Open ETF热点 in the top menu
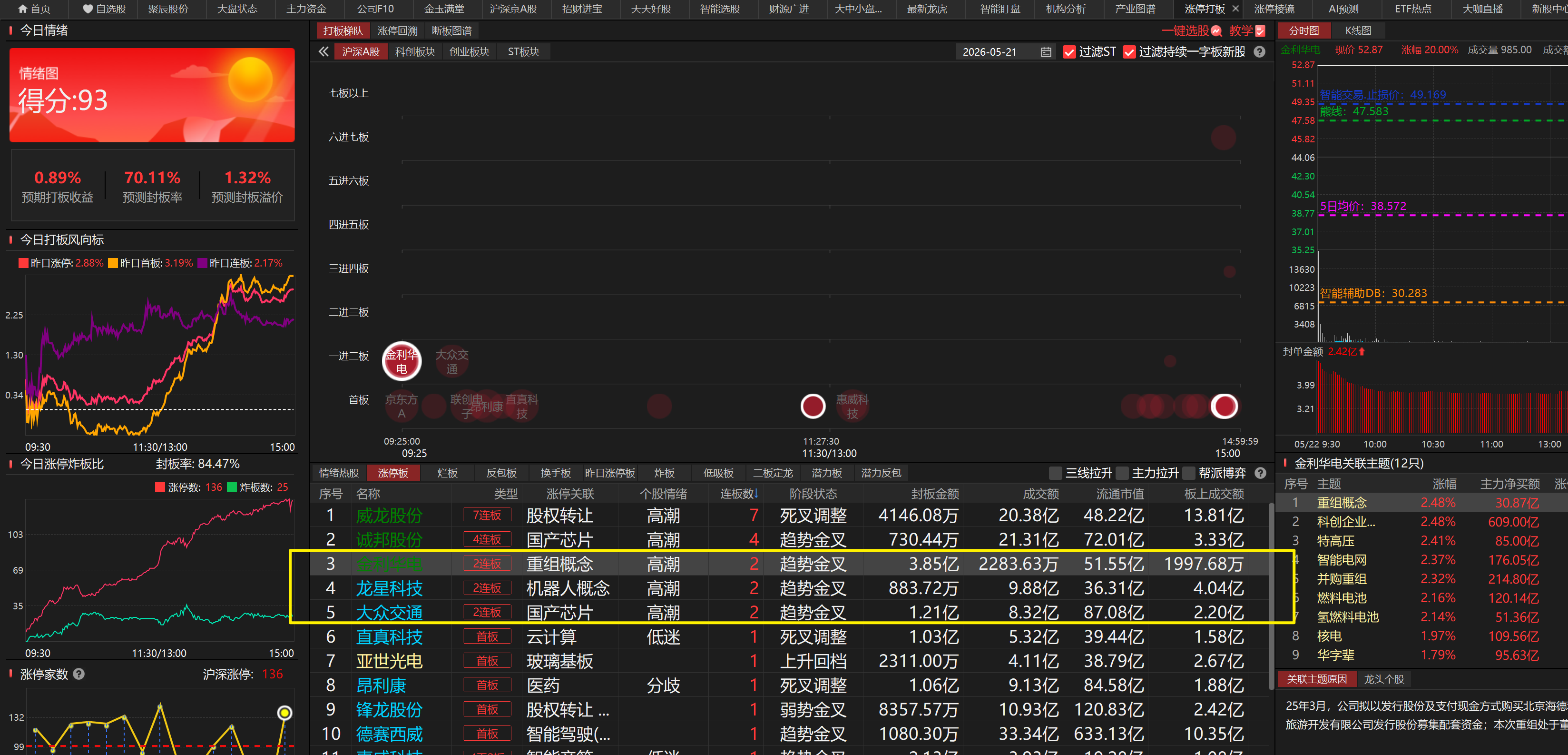Screen dimensions: 1568x755 point(1413,9)
